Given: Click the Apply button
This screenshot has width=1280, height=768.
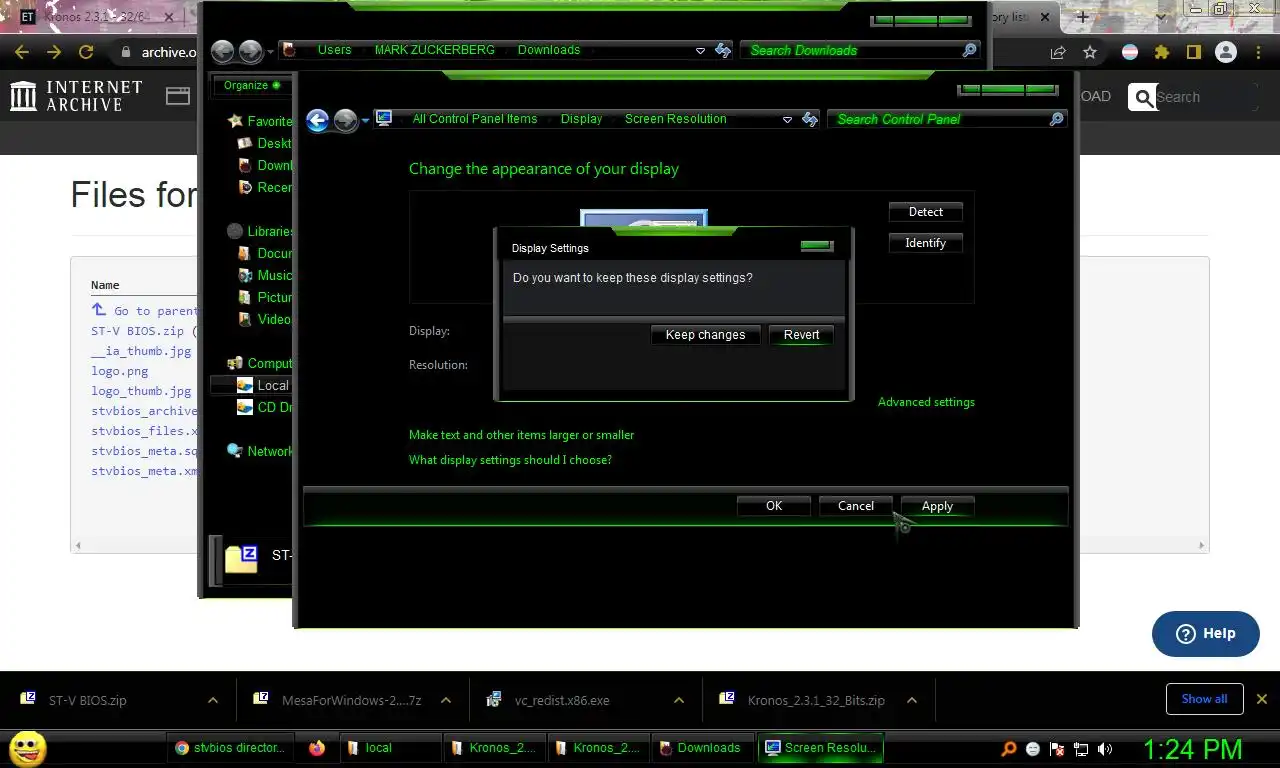Looking at the screenshot, I should (937, 506).
